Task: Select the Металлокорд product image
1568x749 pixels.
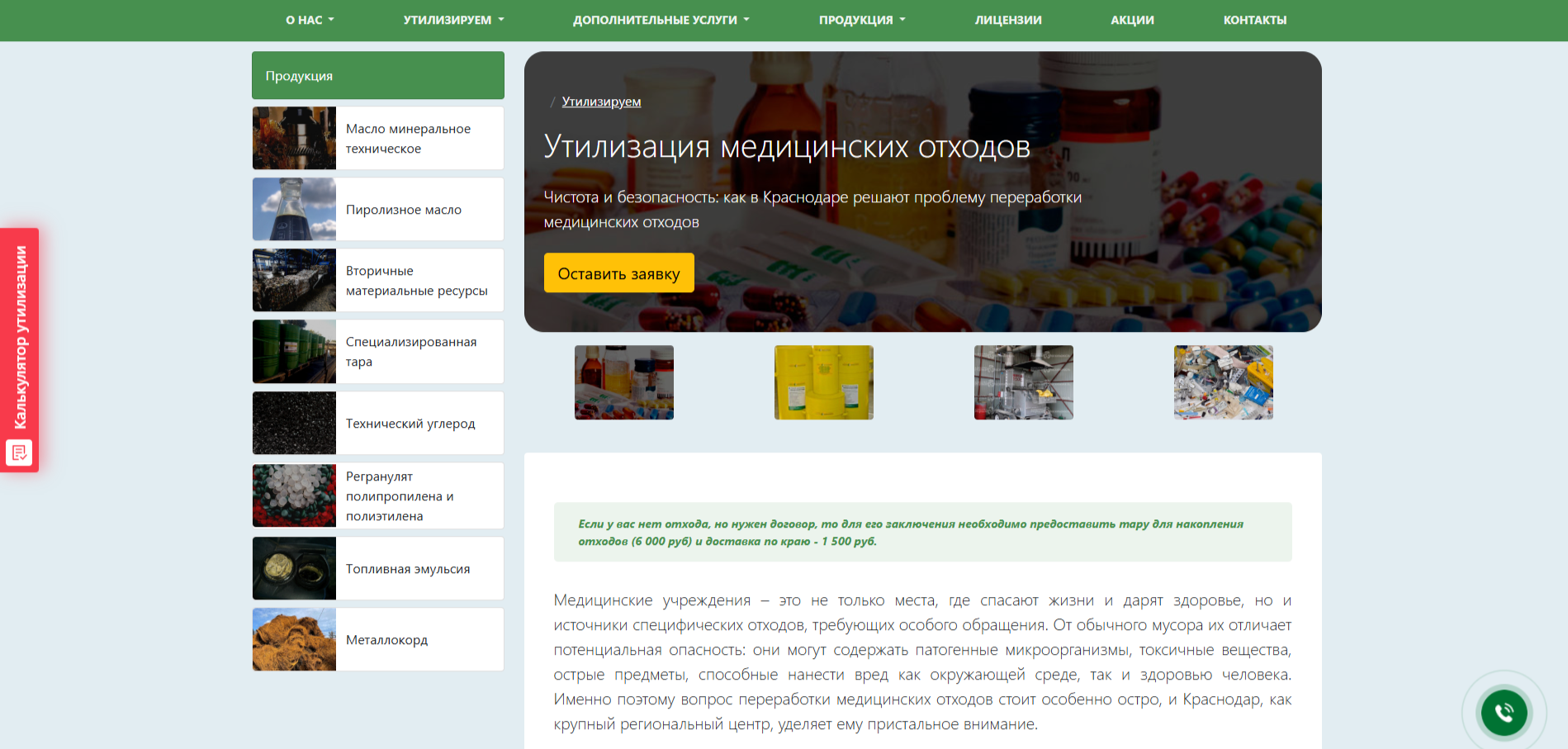Action: [294, 639]
